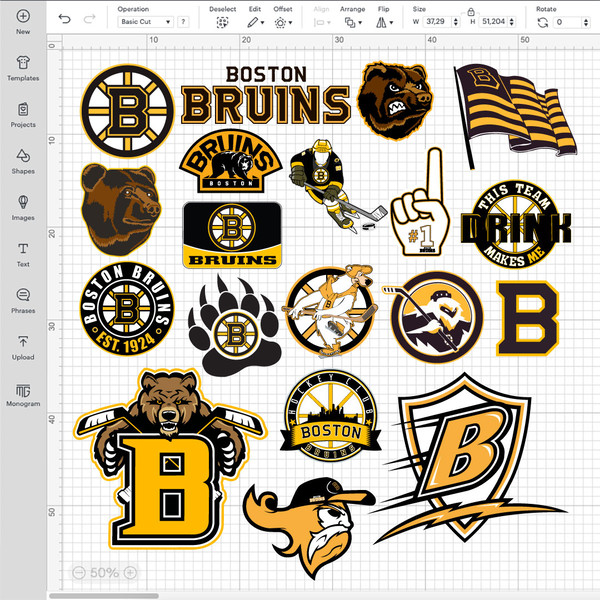Screen dimensions: 600x600
Task: Select the This Team Makes Me Drink logo
Action: (515, 224)
